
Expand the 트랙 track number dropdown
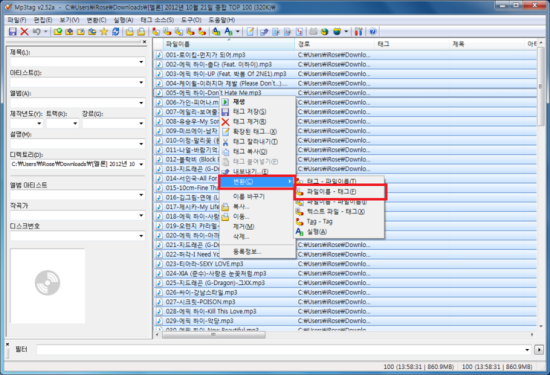click(x=75, y=123)
